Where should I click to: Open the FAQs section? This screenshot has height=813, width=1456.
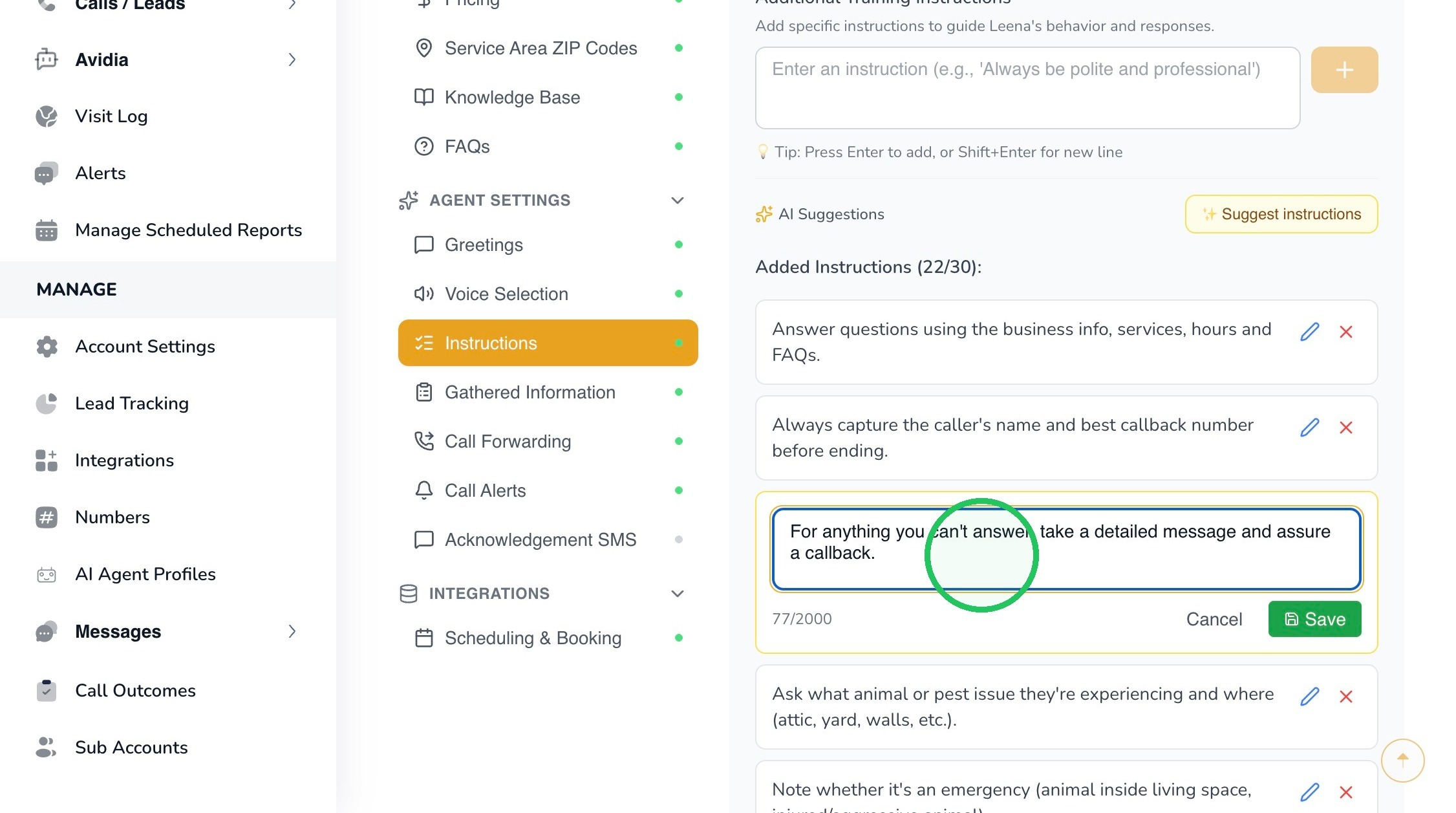pyautogui.click(x=548, y=146)
